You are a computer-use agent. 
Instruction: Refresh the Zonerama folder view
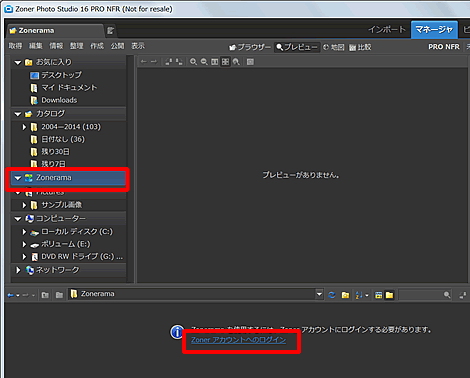pyautogui.click(x=332, y=295)
